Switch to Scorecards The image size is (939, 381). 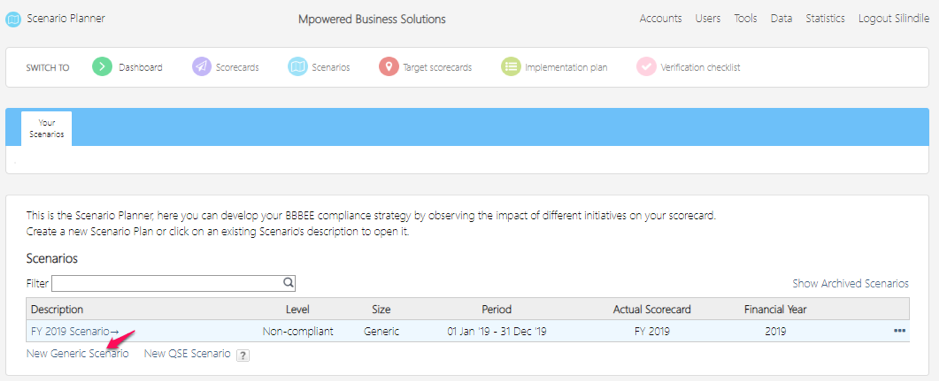tap(237, 68)
